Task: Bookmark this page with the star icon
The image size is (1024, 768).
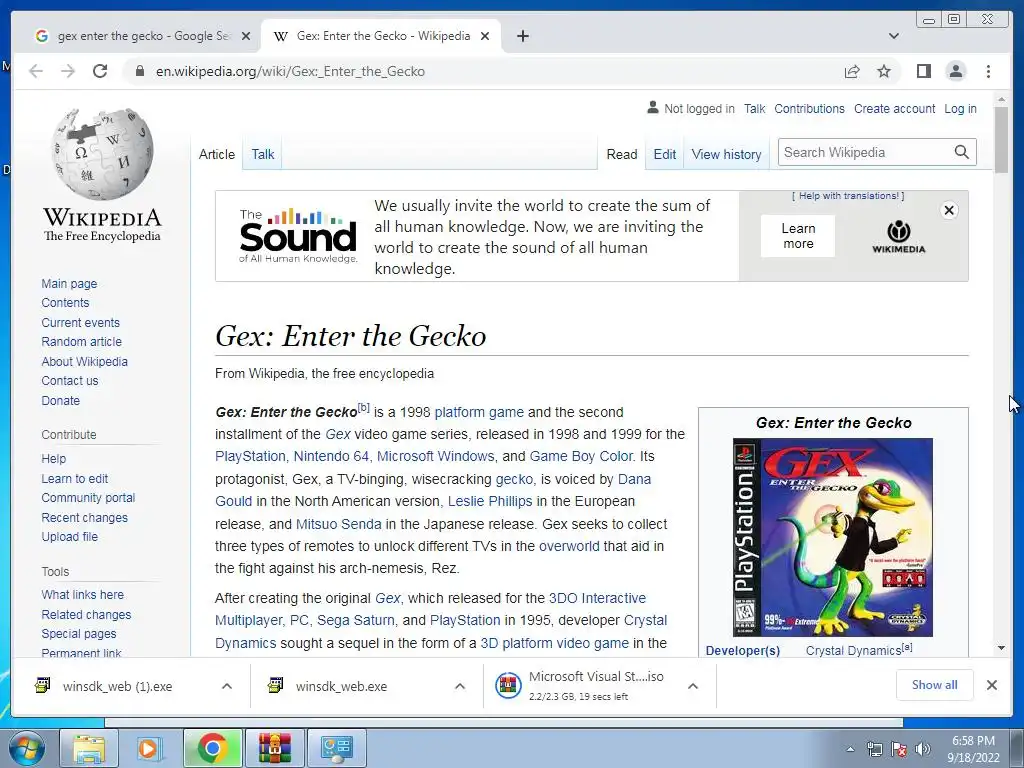Action: (884, 71)
